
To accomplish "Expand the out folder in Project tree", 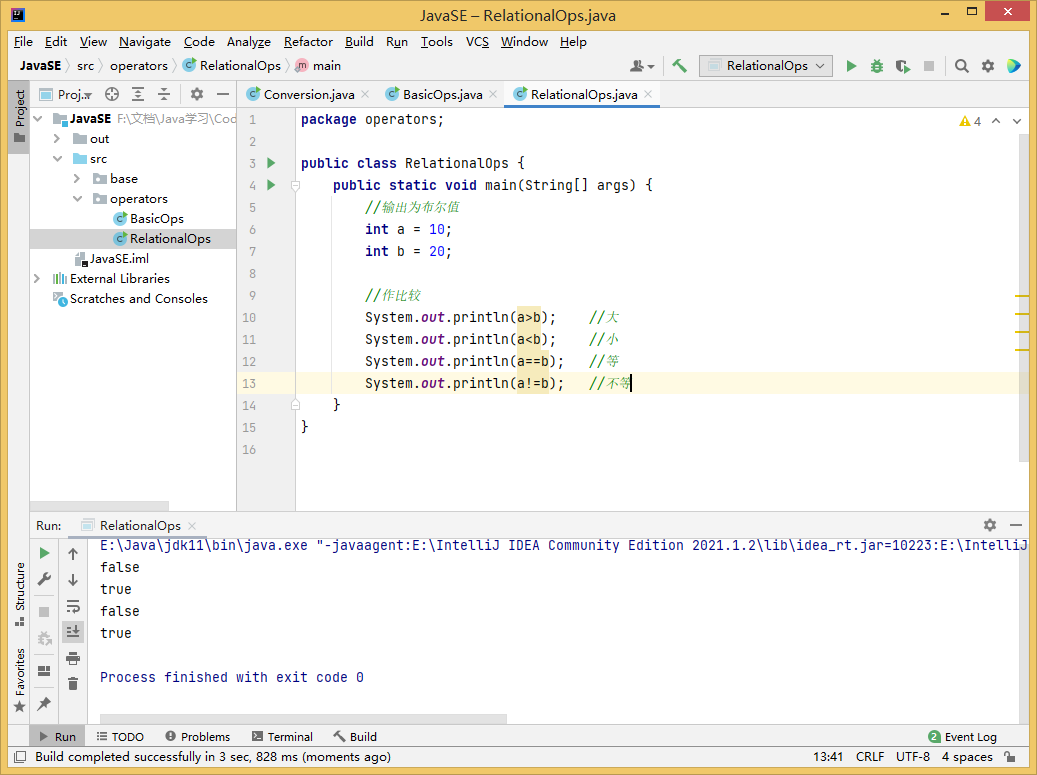I will [x=57, y=139].
